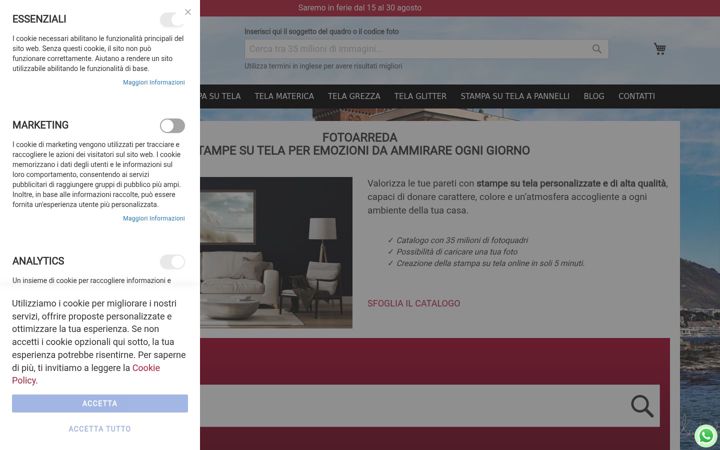
Task: Open the WhatsApp chat icon
Action: coord(706,436)
